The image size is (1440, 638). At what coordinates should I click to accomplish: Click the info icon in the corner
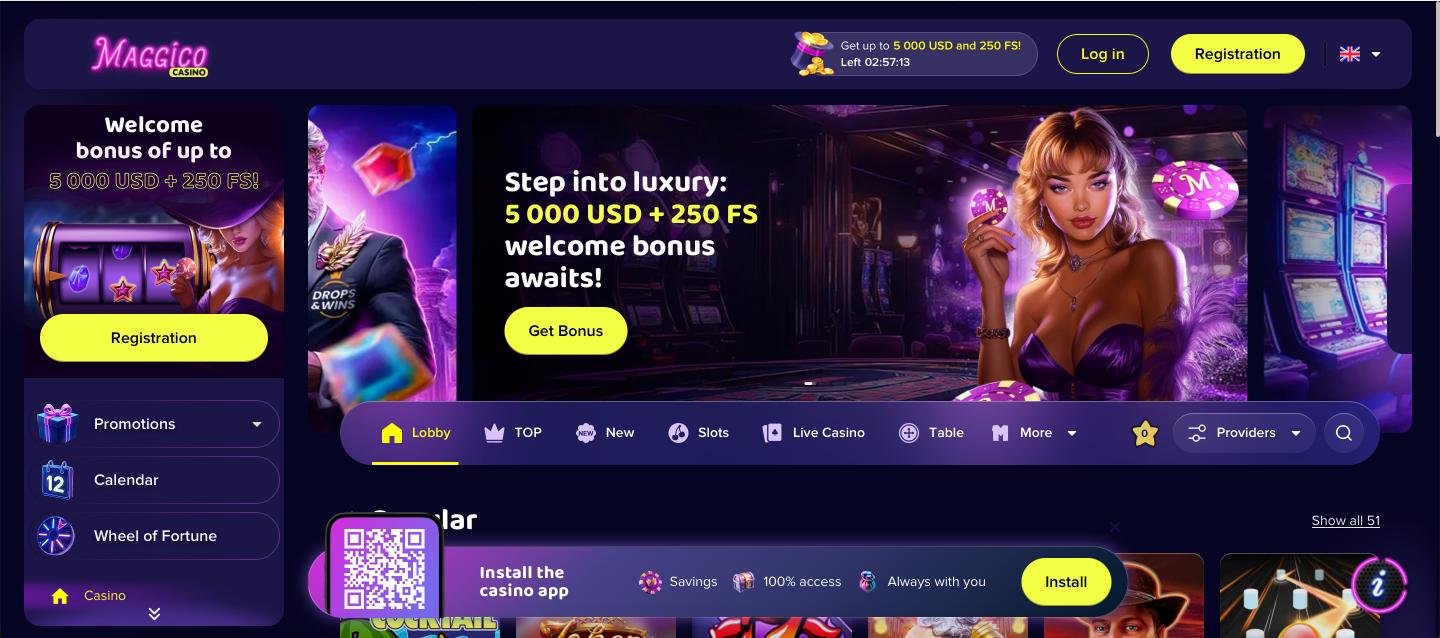(1379, 585)
